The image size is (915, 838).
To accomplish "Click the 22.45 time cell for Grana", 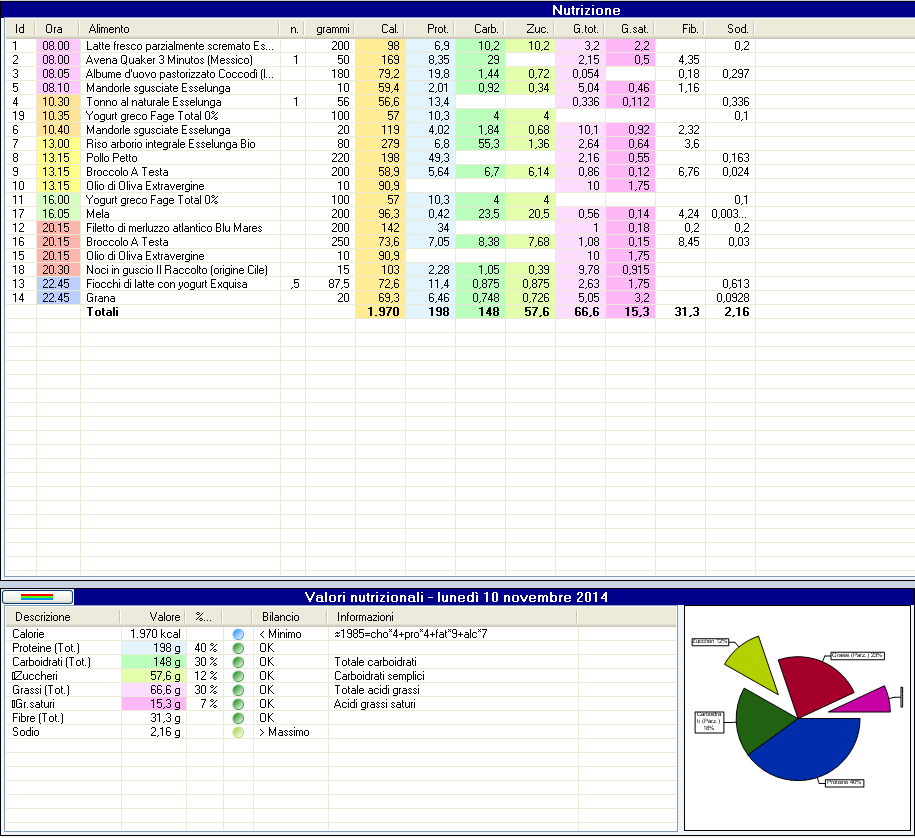I will pos(55,298).
